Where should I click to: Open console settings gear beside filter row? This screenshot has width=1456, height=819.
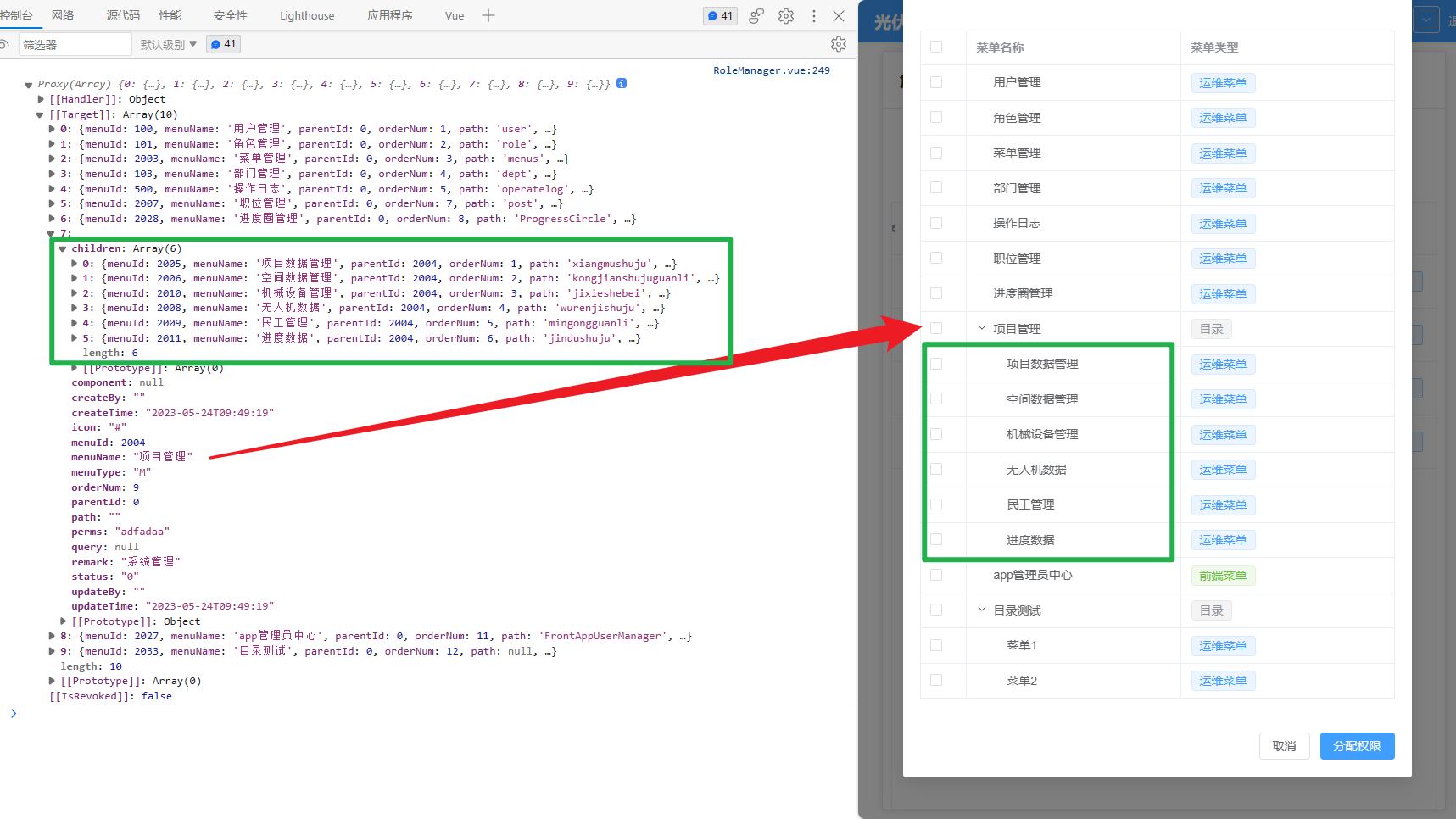point(839,44)
